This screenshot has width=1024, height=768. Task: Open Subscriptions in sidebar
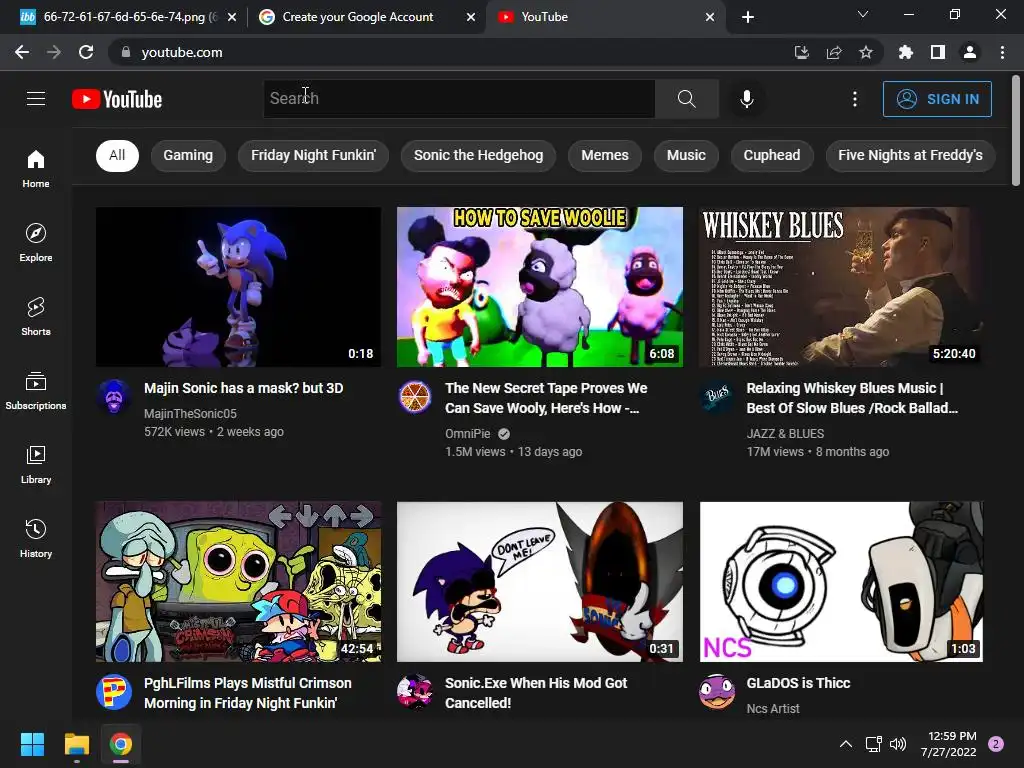36,391
